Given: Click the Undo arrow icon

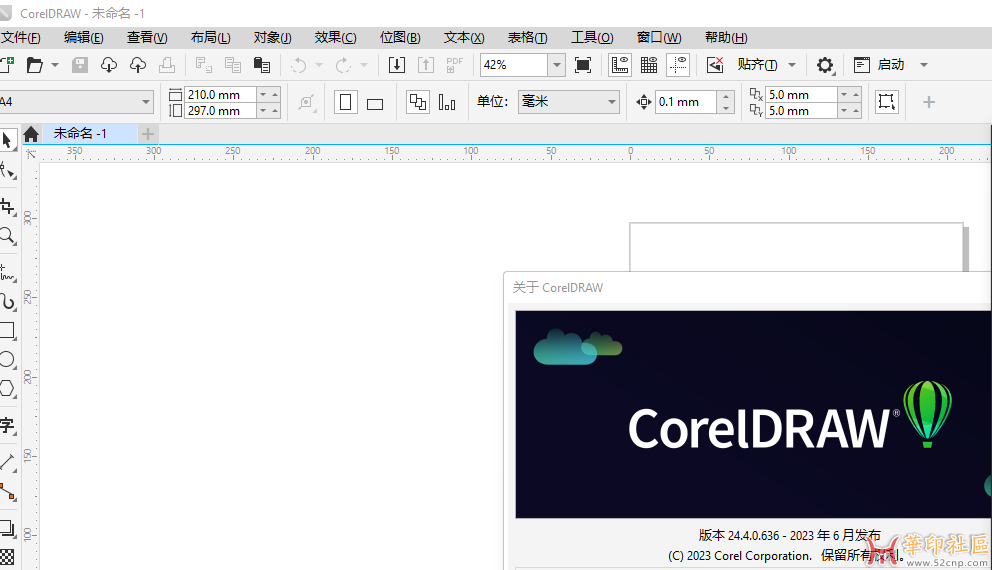Looking at the screenshot, I should (x=299, y=65).
